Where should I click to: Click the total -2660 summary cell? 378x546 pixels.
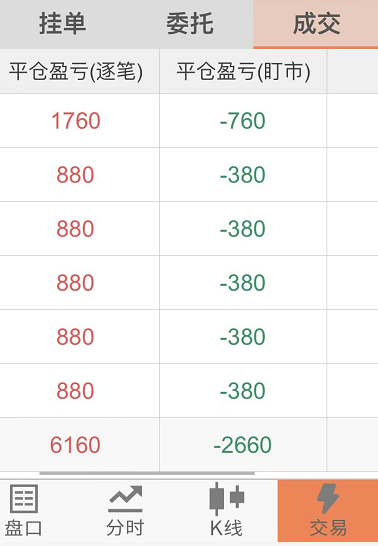[x=243, y=445]
